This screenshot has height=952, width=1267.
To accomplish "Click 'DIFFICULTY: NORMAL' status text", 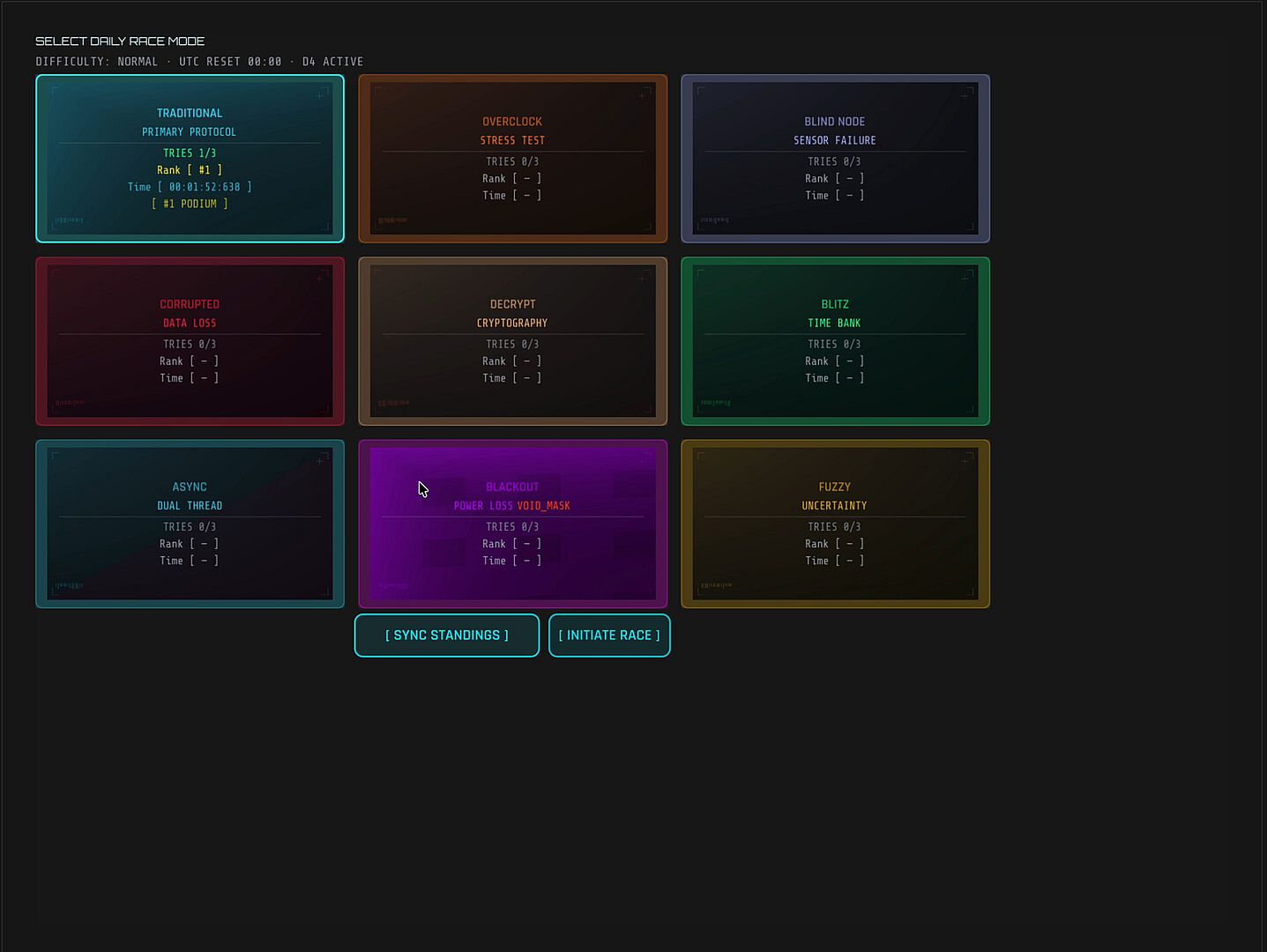I will coord(97,62).
